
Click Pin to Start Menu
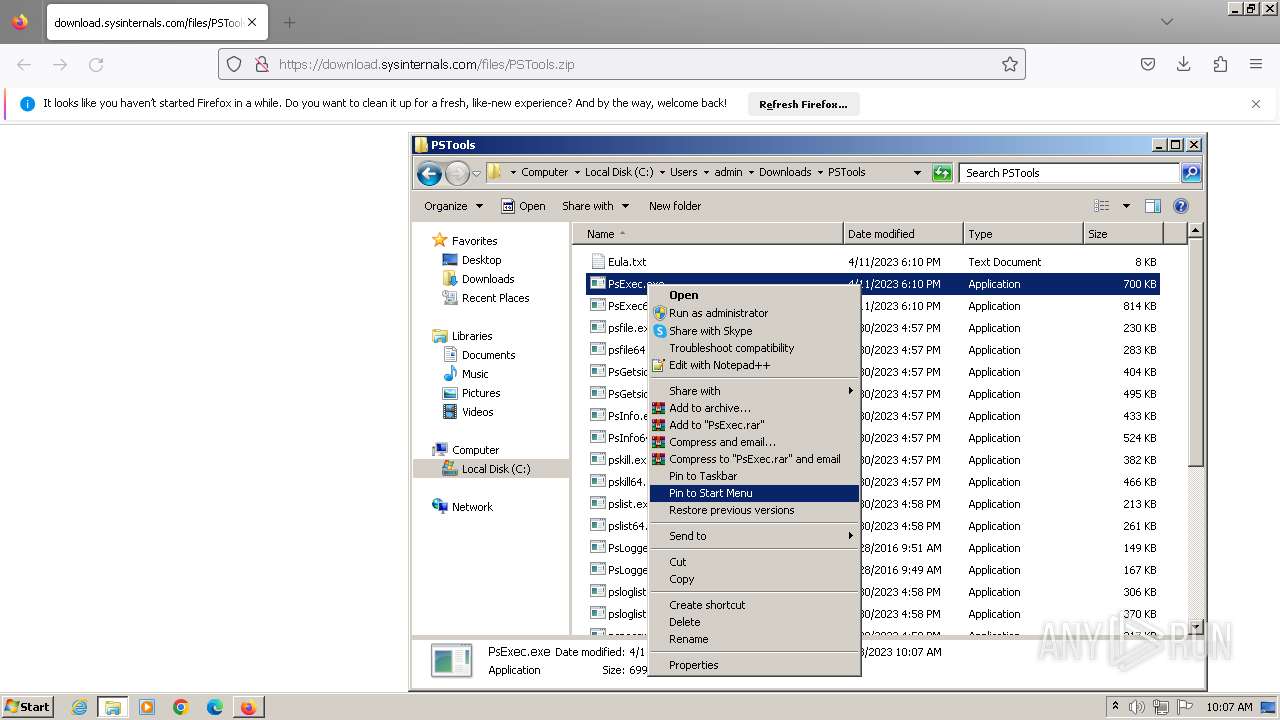point(754,493)
